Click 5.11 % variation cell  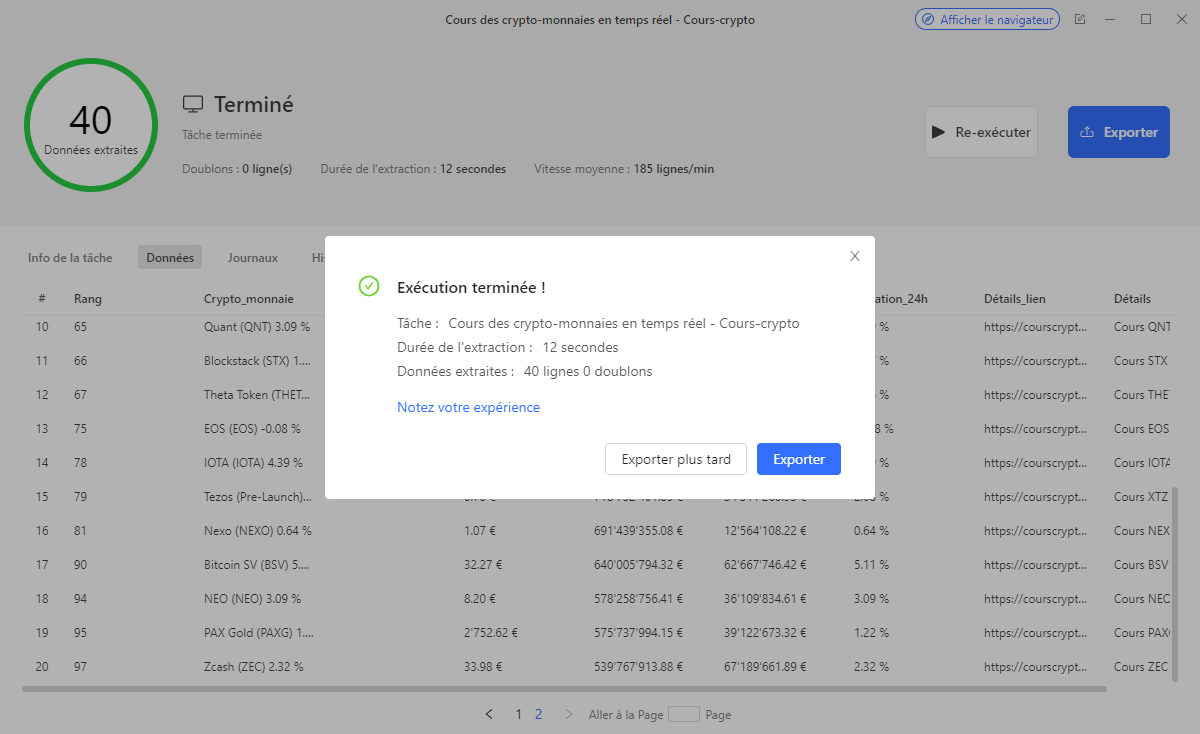pos(871,565)
